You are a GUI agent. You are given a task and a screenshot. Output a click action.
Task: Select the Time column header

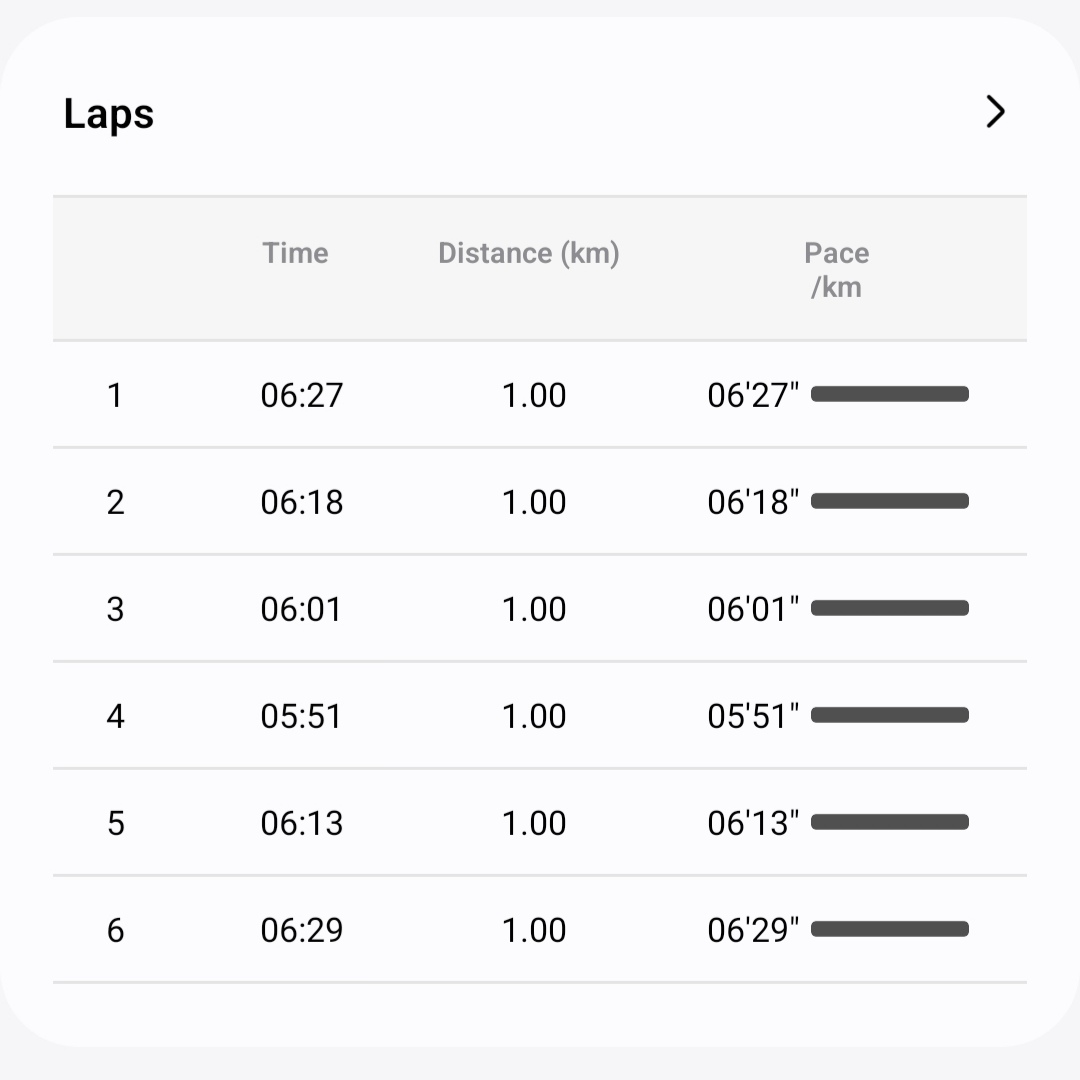tap(295, 253)
